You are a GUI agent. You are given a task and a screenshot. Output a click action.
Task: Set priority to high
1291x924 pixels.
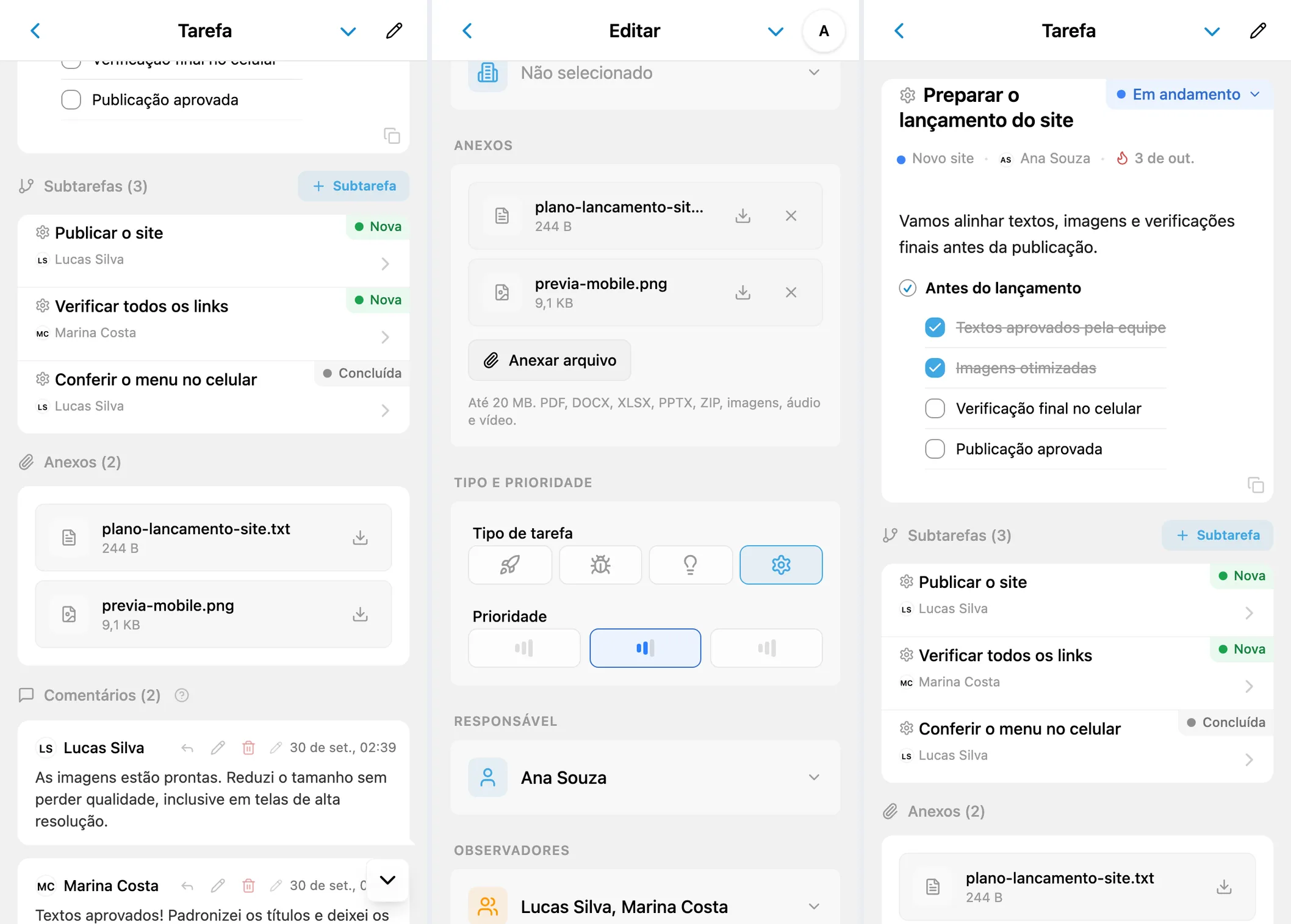(766, 648)
